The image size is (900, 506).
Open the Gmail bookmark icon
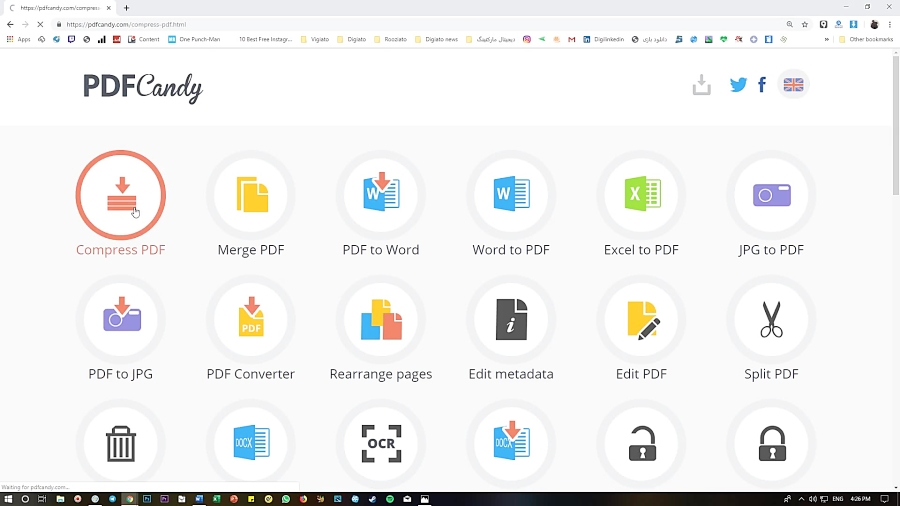572,40
